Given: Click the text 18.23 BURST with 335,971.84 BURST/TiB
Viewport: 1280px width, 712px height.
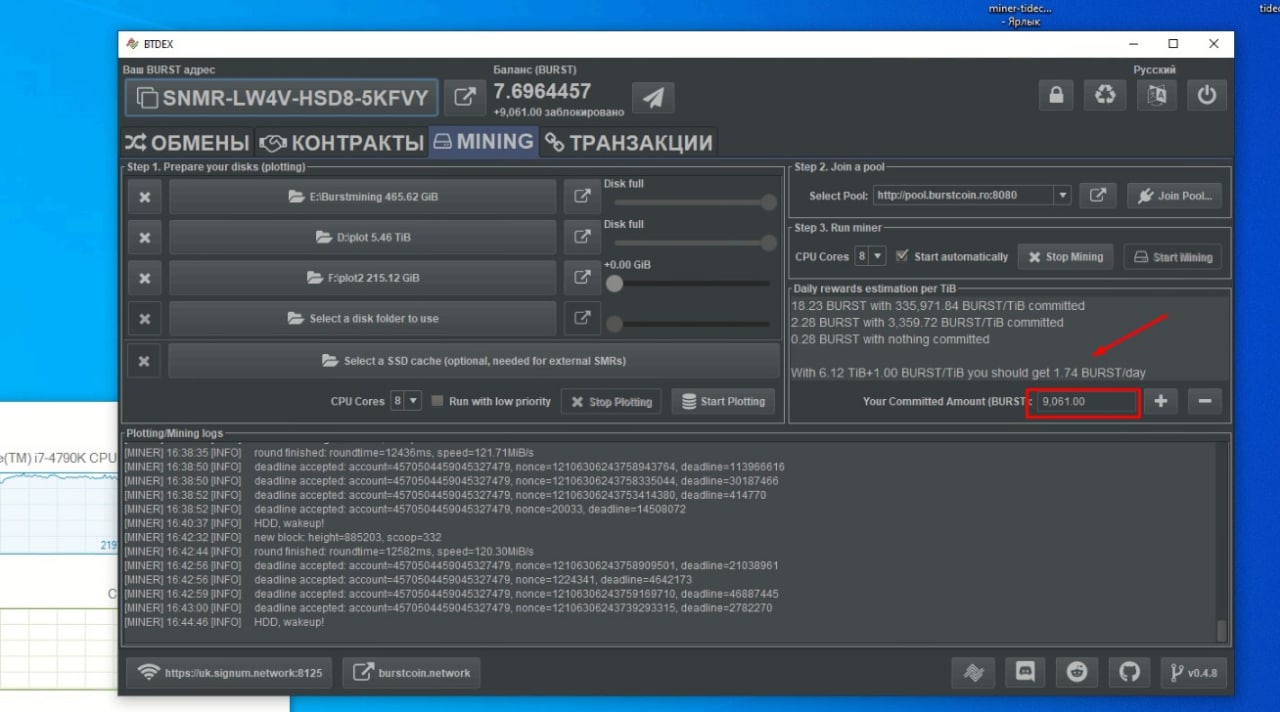Looking at the screenshot, I should (937, 306).
